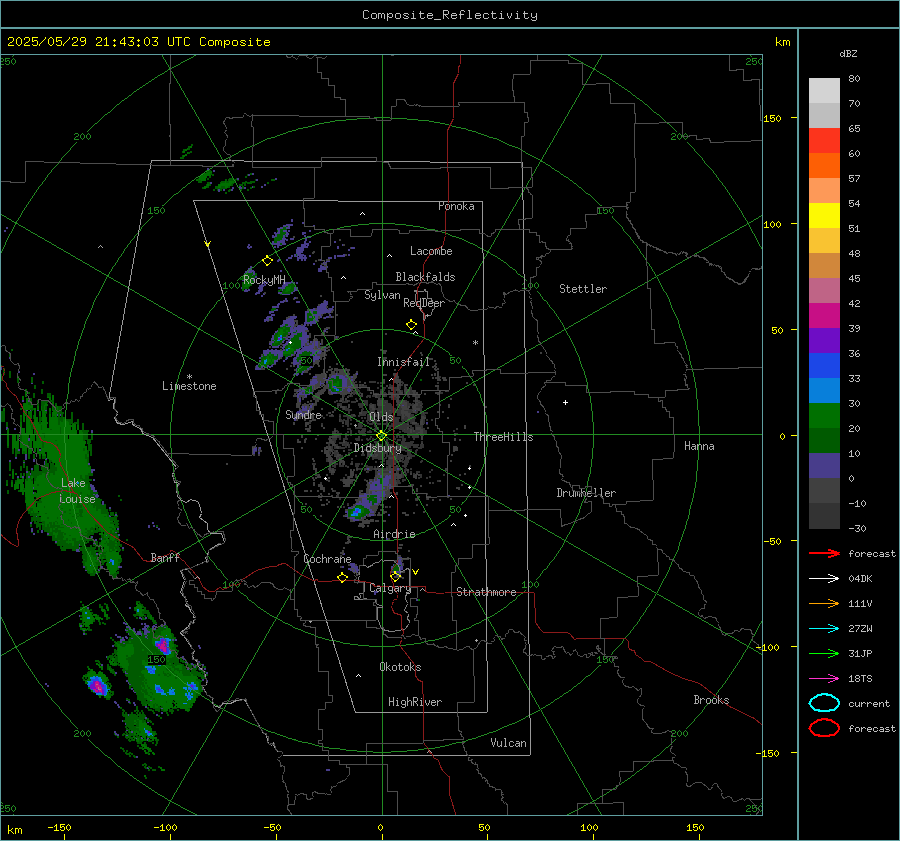Image resolution: width=900 pixels, height=841 pixels.
Task: Click the HighRiver label
Action: [415, 702]
